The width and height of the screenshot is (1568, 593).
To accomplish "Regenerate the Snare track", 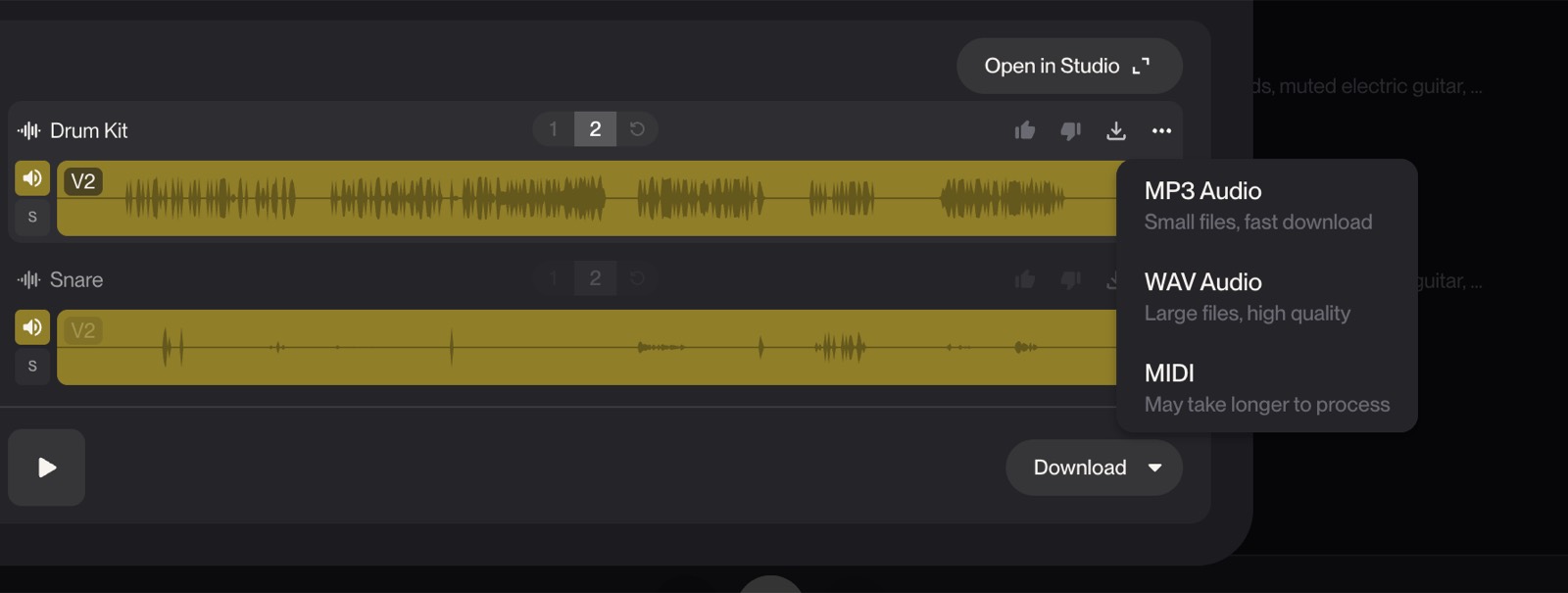I will coord(637,278).
